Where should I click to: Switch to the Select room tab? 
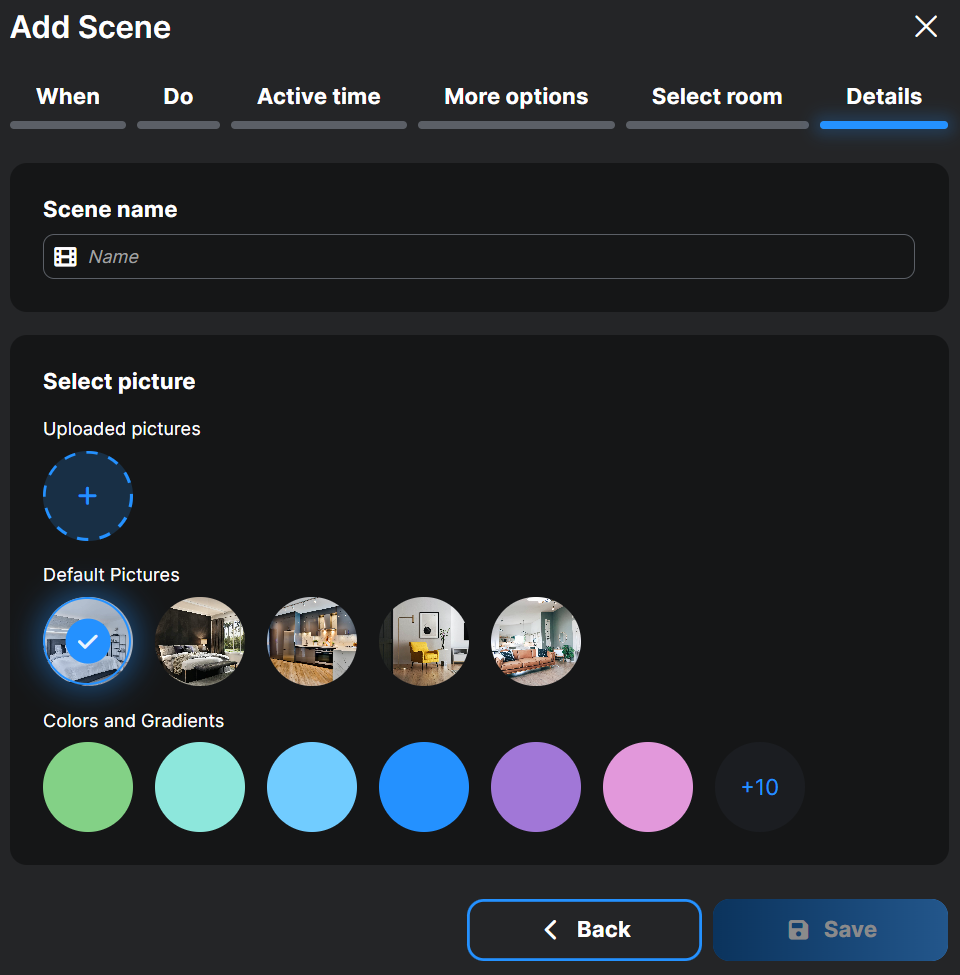coord(717,97)
